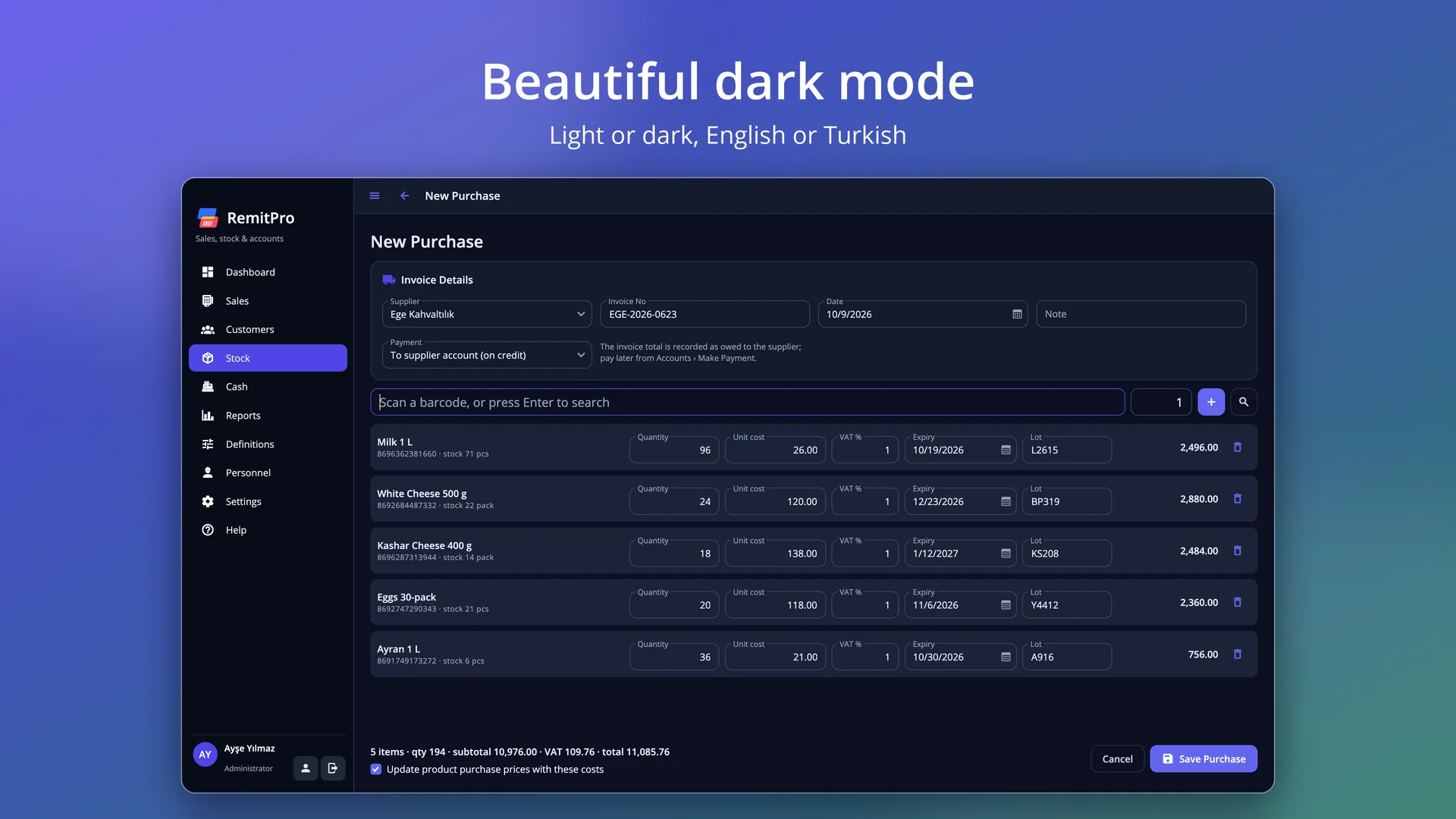Screen dimensions: 1456x819
Task: Open Customers in the sidebar
Action: coord(268,330)
